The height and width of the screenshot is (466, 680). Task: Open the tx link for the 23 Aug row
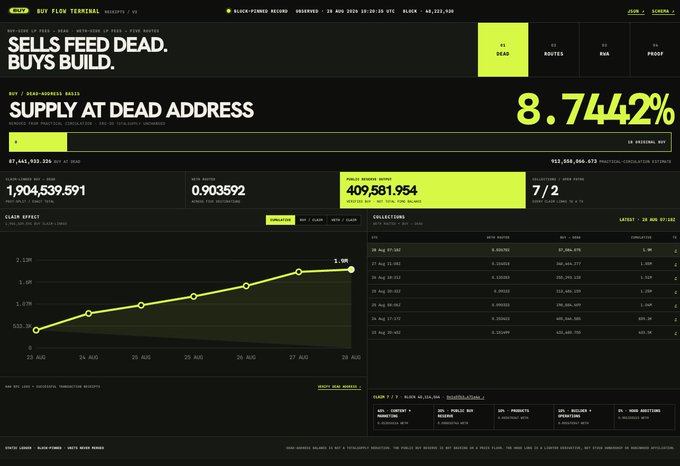[675, 333]
